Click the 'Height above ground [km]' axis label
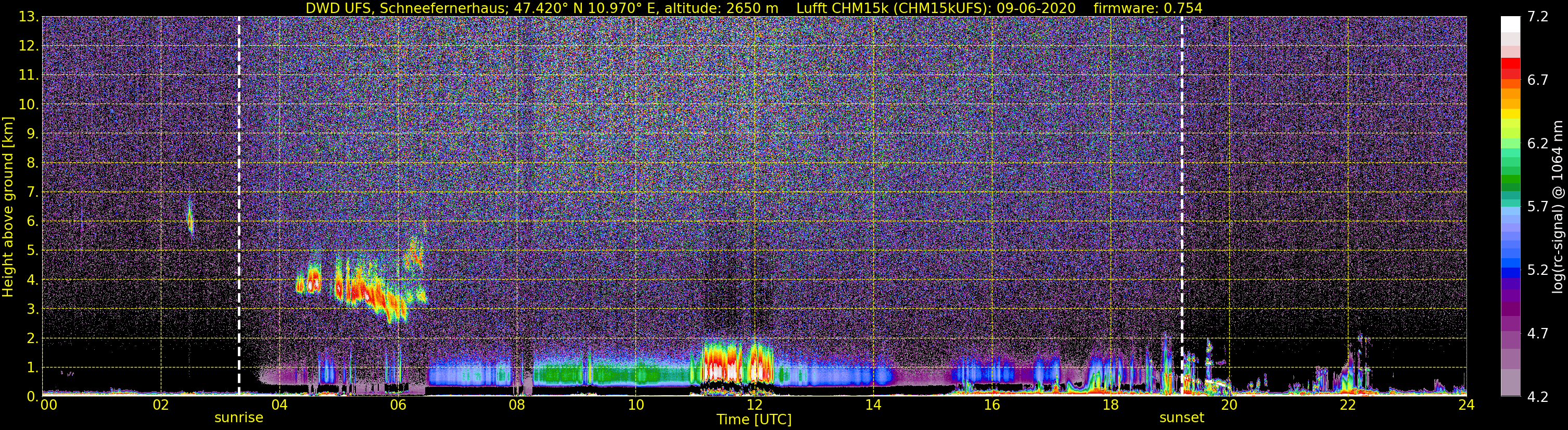 pyautogui.click(x=8, y=207)
